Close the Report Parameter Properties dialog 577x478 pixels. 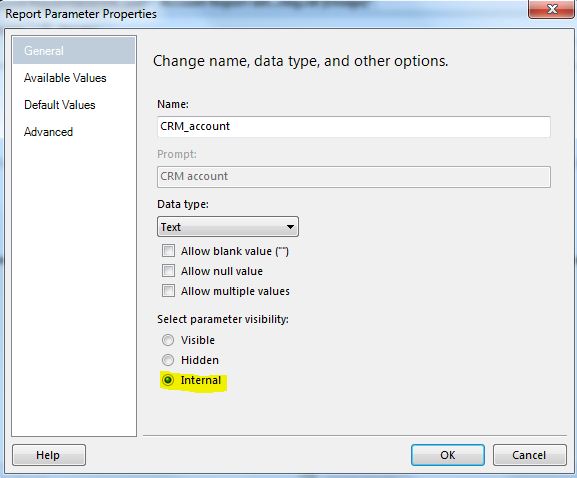click(x=551, y=9)
